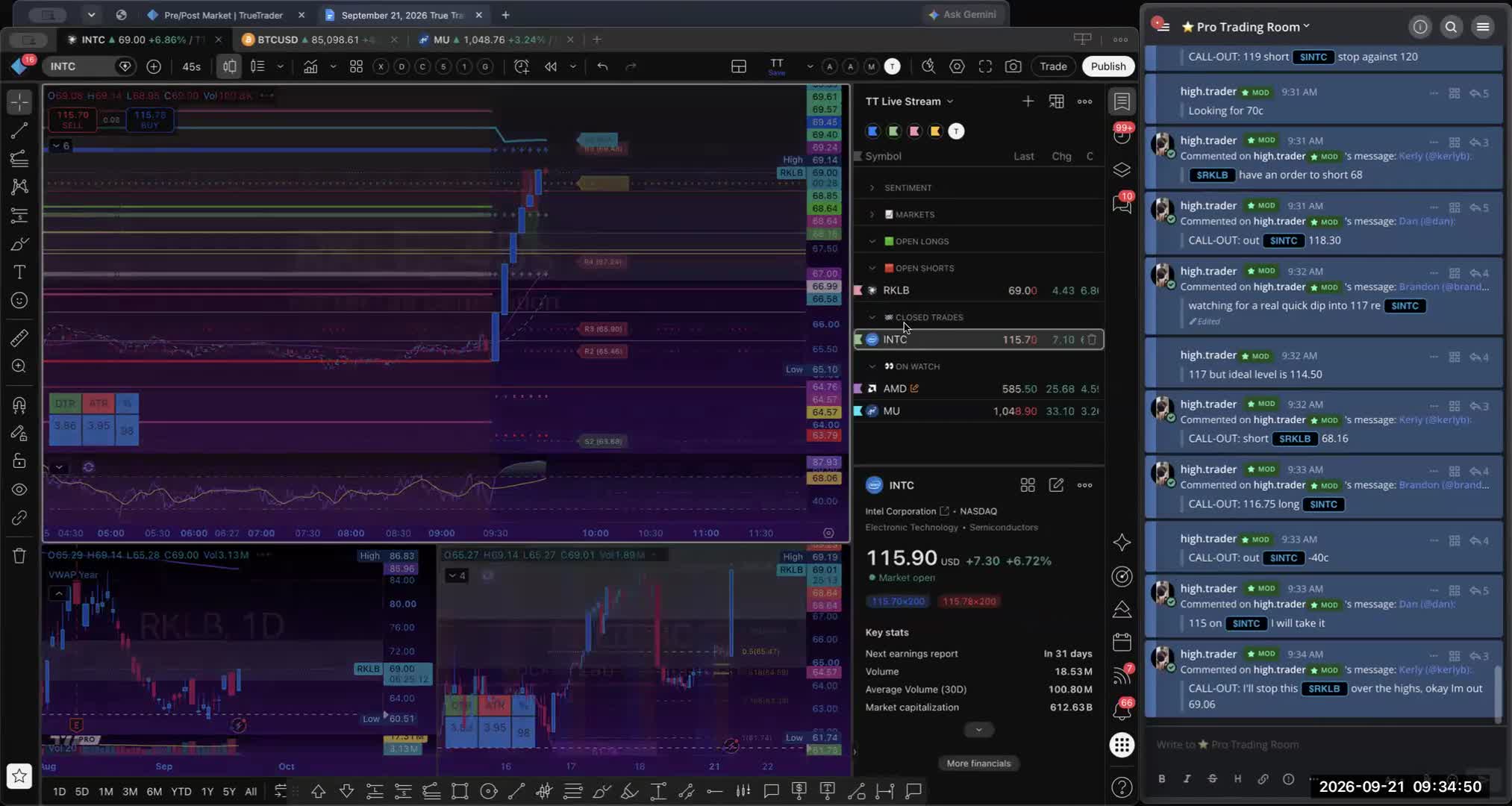The width and height of the screenshot is (1512, 806).
Task: Toggle bold formatting in chat box
Action: pyautogui.click(x=1161, y=778)
